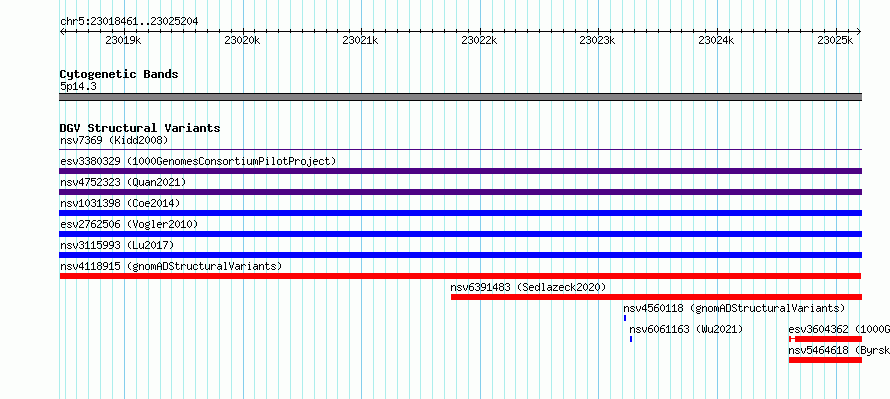Click the chr5:23018461..23025204 coordinate label
Viewport: 890px width, 399px height.
coord(129,22)
